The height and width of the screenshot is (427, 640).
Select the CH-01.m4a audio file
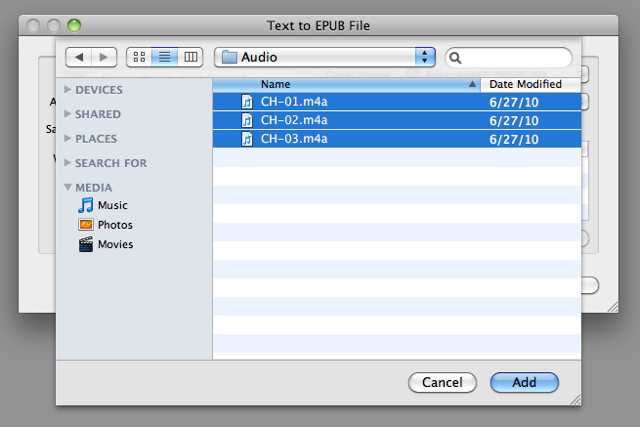pyautogui.click(x=293, y=102)
